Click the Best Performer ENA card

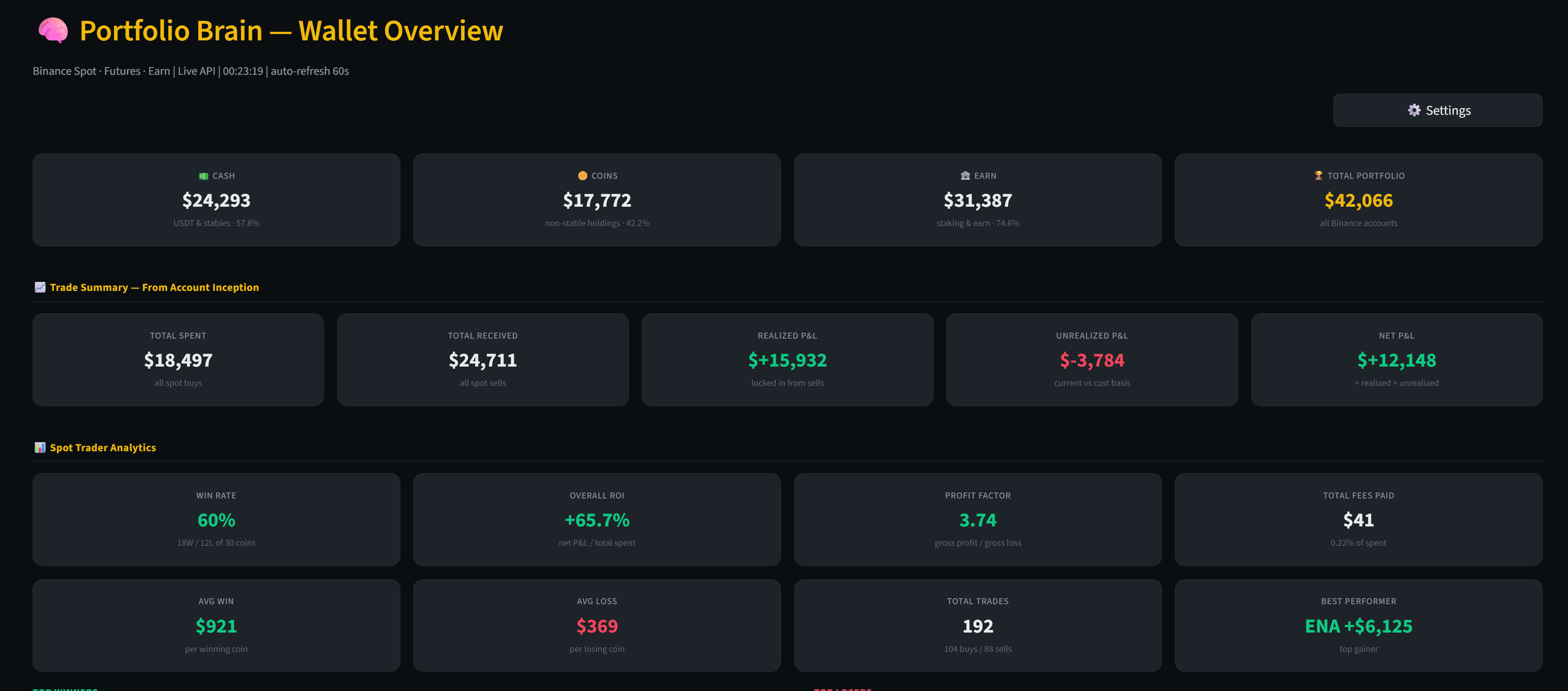[1358, 625]
